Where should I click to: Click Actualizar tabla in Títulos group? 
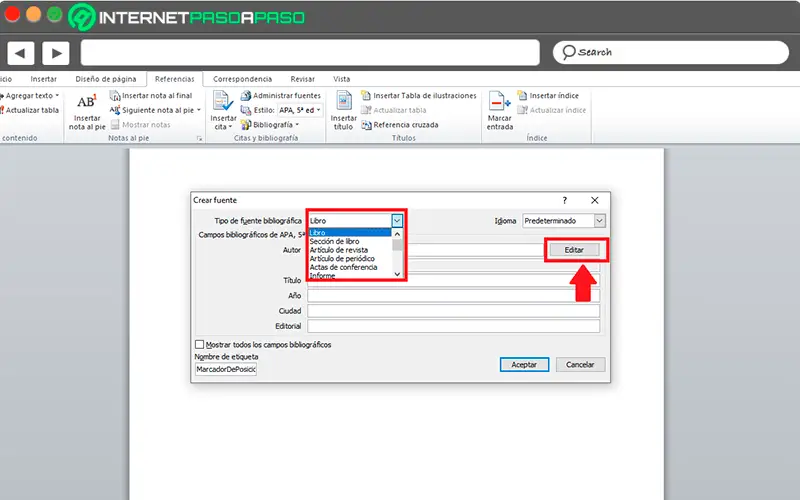point(394,110)
